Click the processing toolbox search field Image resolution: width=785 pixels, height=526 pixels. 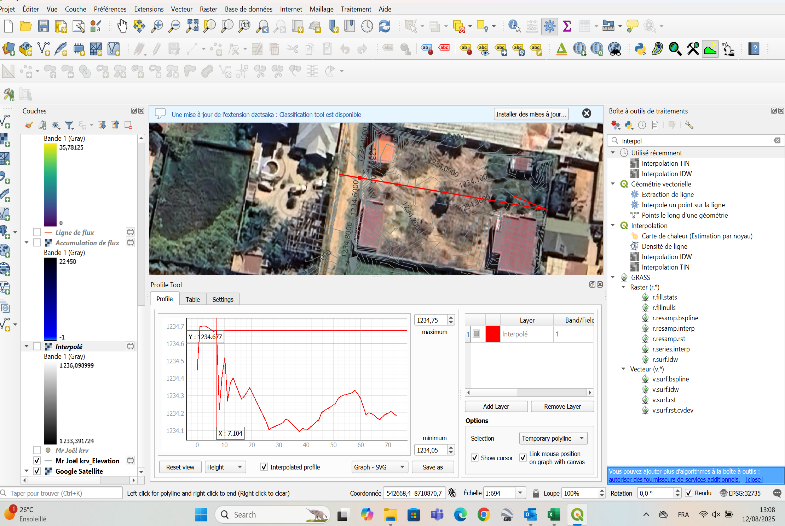point(695,141)
